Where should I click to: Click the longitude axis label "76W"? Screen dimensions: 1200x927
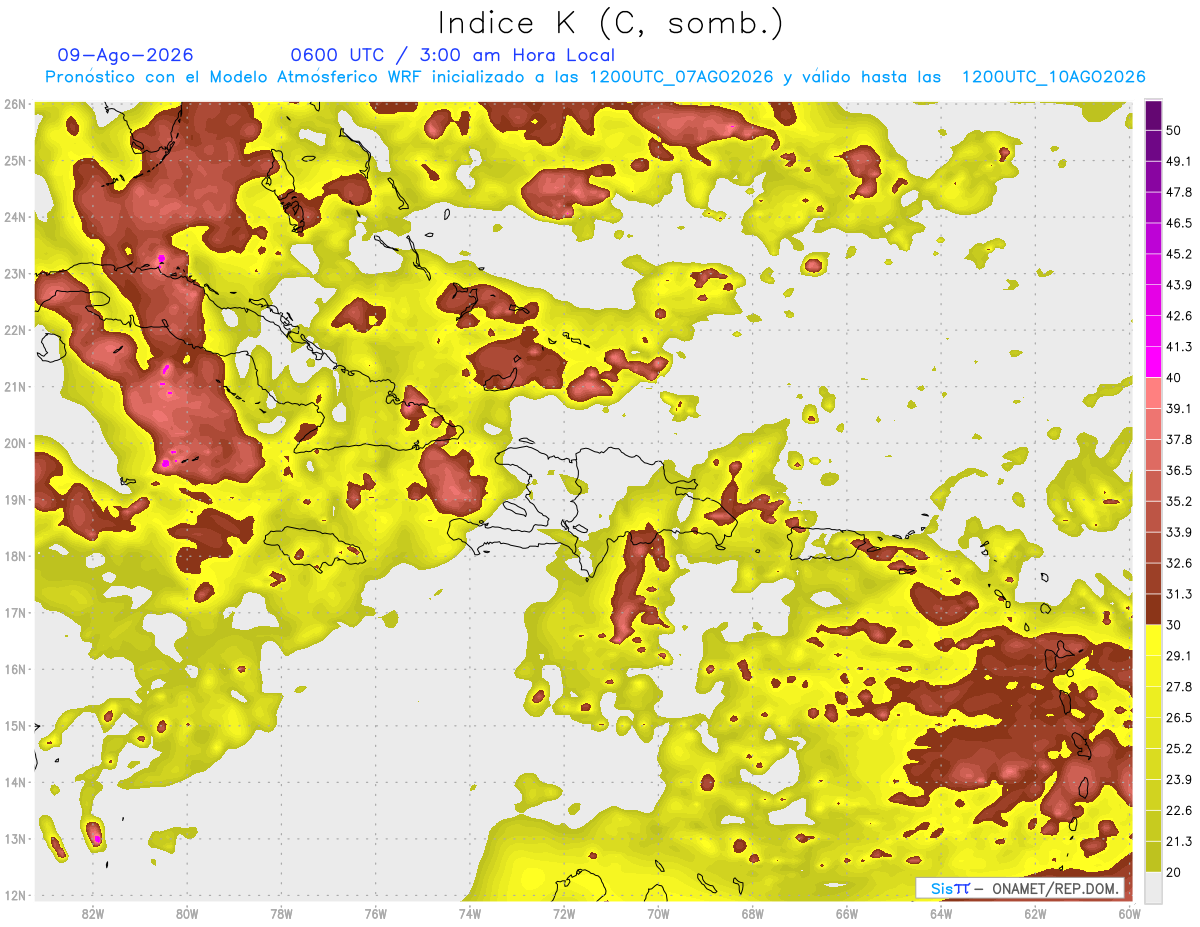pyautogui.click(x=376, y=913)
